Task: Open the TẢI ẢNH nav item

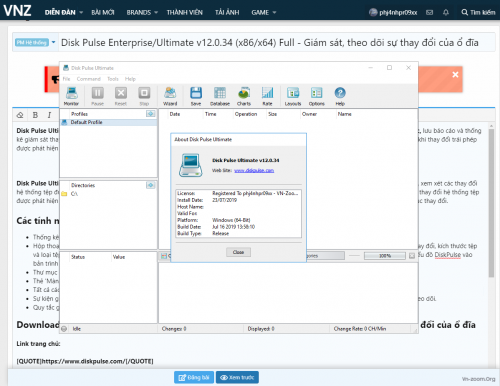Action: pos(227,12)
